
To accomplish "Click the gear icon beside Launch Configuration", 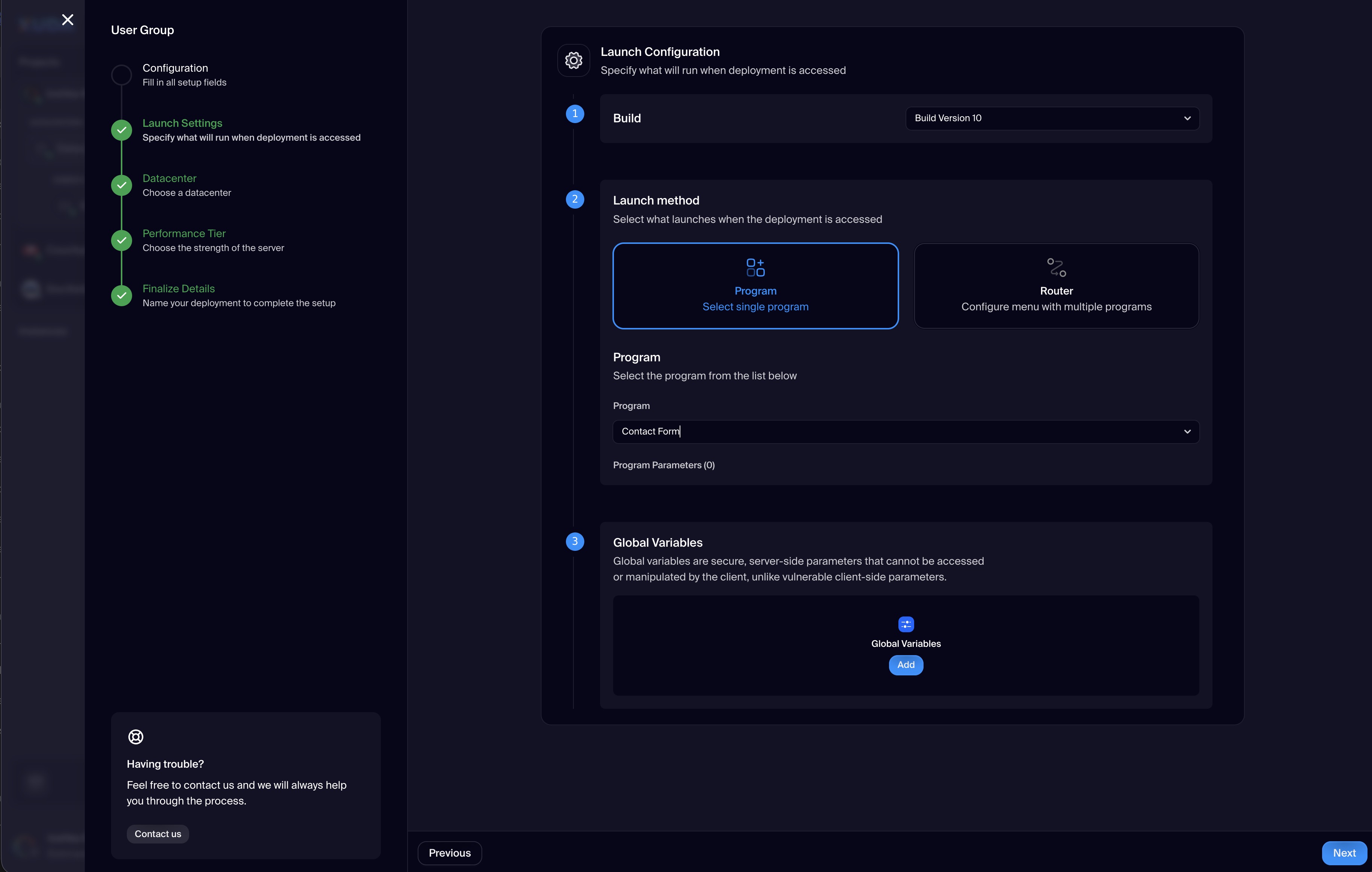I will [x=573, y=60].
